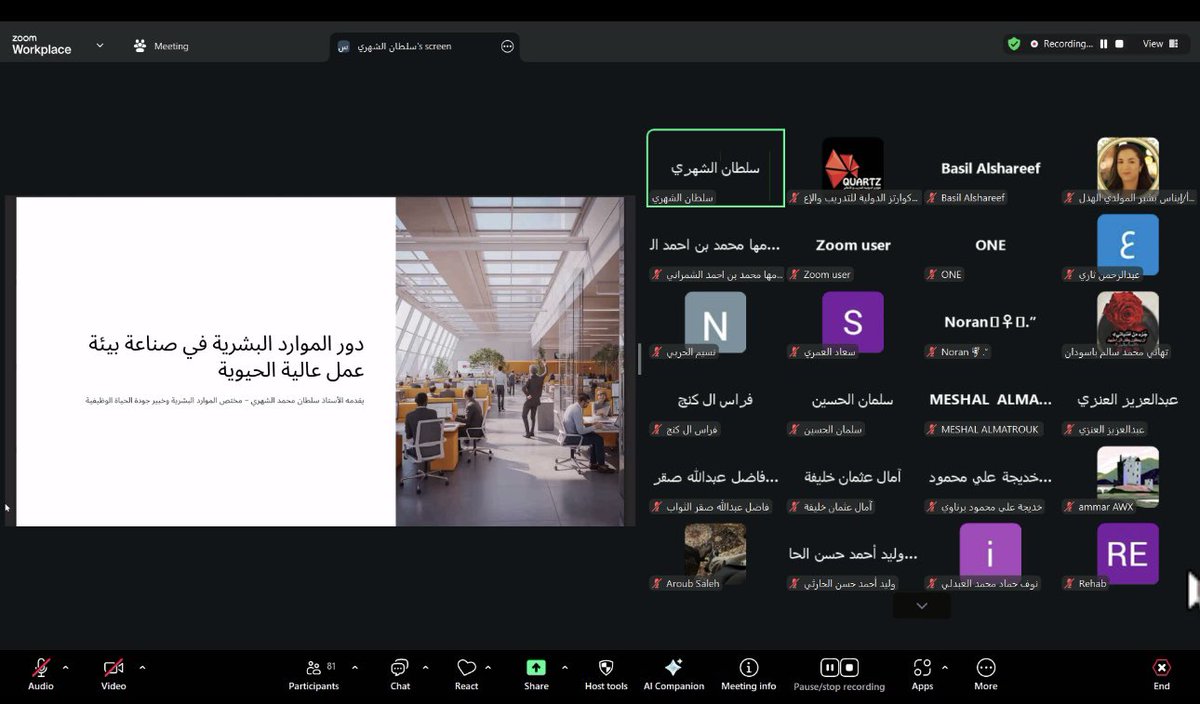Click the green Share screen icon
The width and height of the screenshot is (1200, 704).
tap(535, 668)
